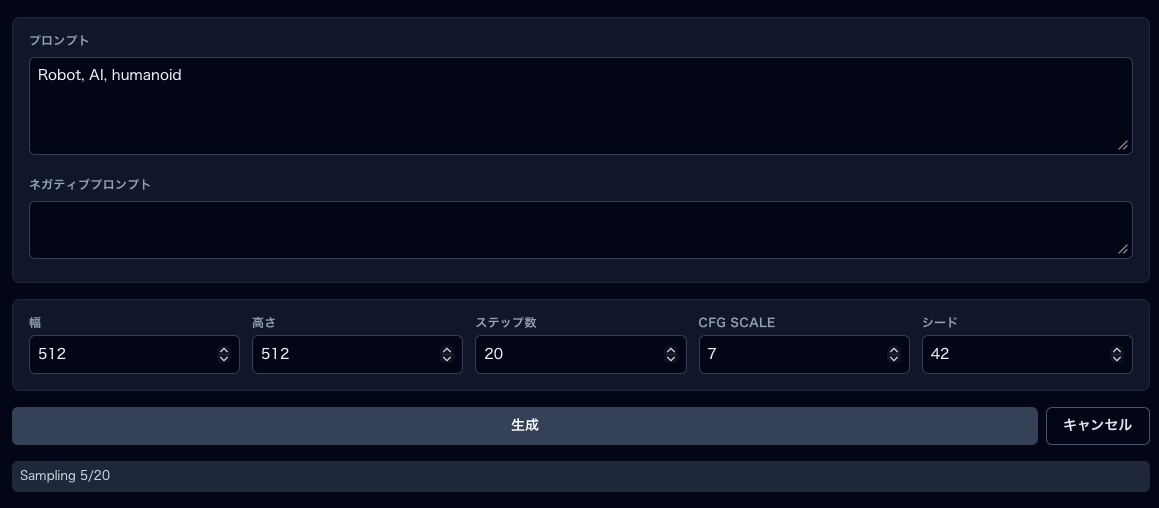The height and width of the screenshot is (508, 1159).
Task: Grab the プロンプト textarea resize handle
Action: [1123, 145]
